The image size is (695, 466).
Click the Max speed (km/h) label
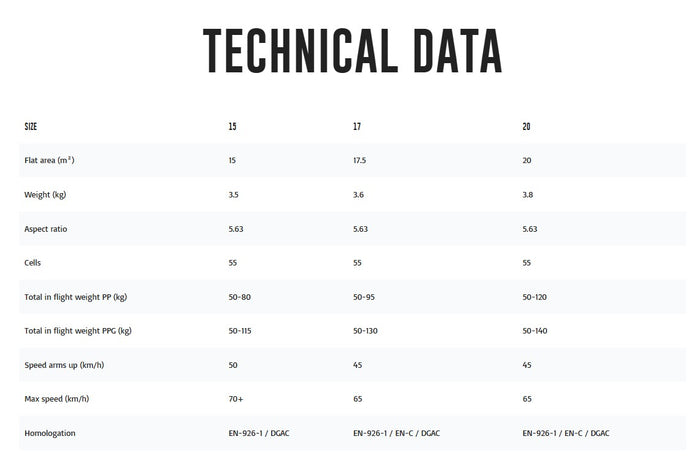(x=57, y=399)
